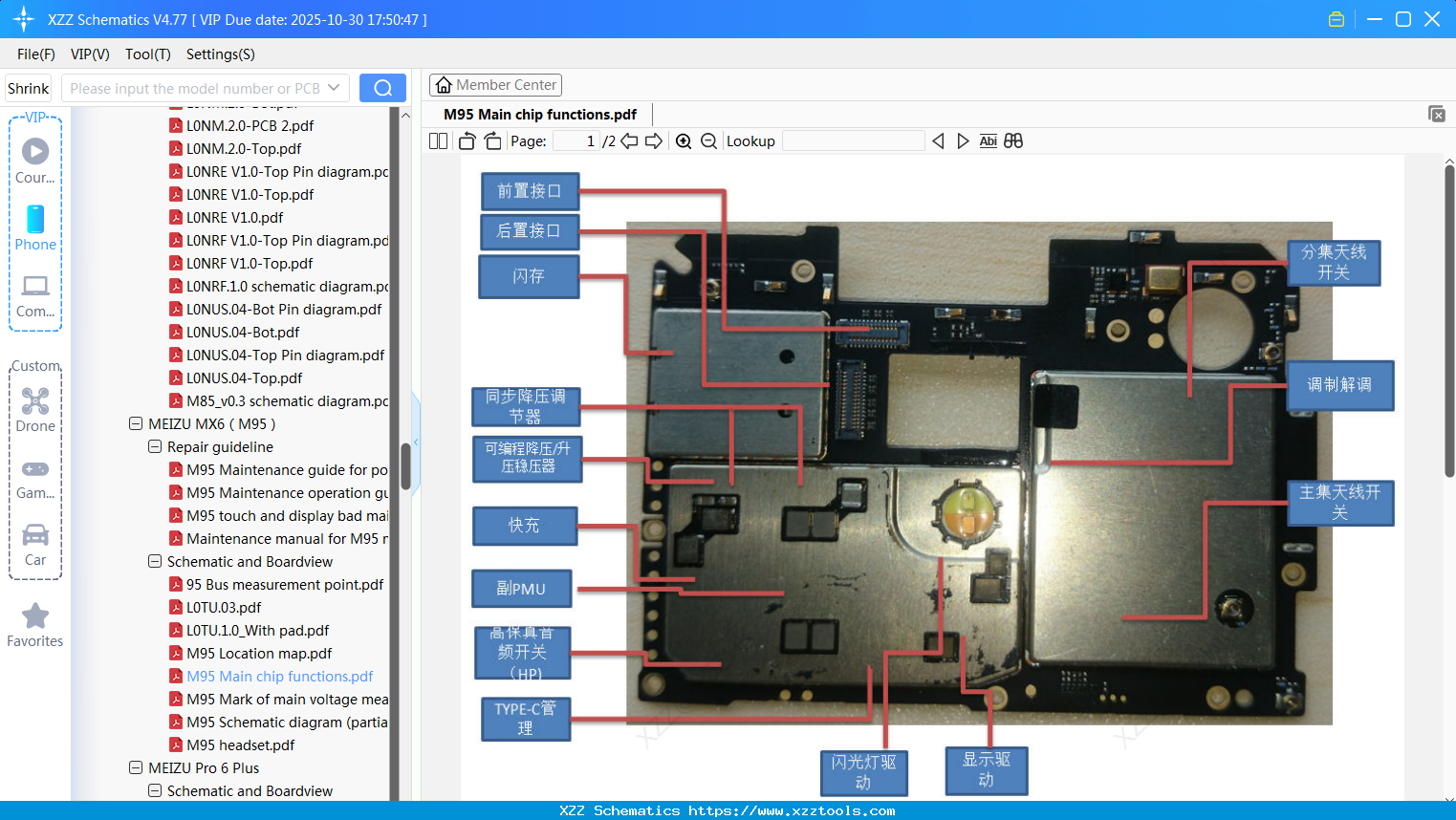The height and width of the screenshot is (820, 1456).
Task: Select the zoom in magnifier tool
Action: (x=684, y=140)
